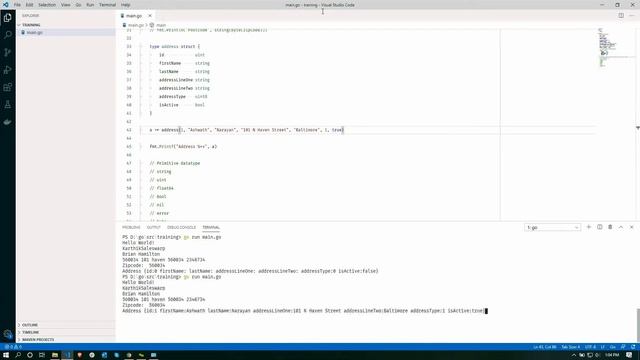Viewport: 640px width, 360px height.
Task: Open the Extensions view
Action: pos(7,87)
